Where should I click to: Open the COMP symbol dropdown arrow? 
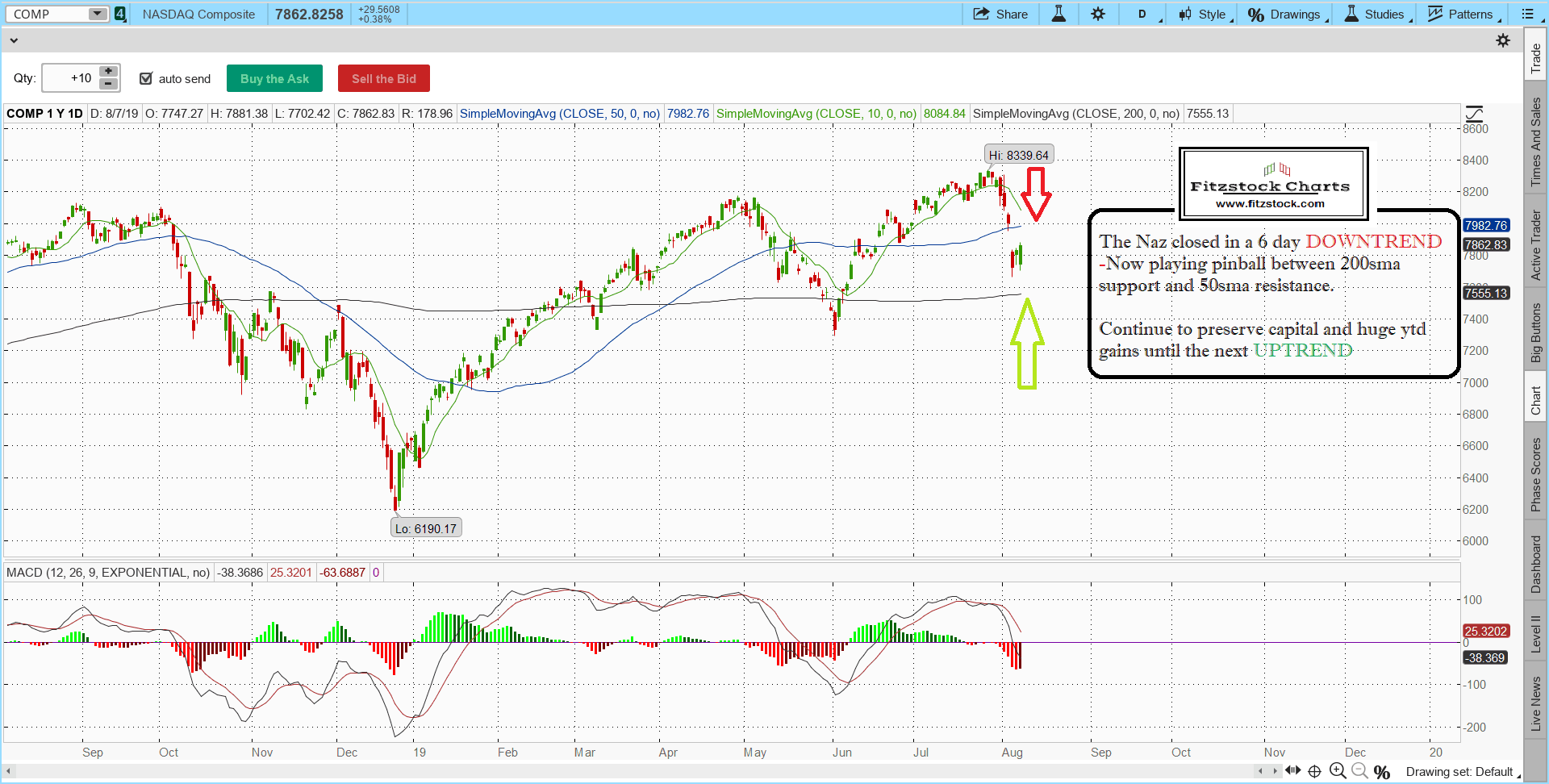[x=97, y=14]
